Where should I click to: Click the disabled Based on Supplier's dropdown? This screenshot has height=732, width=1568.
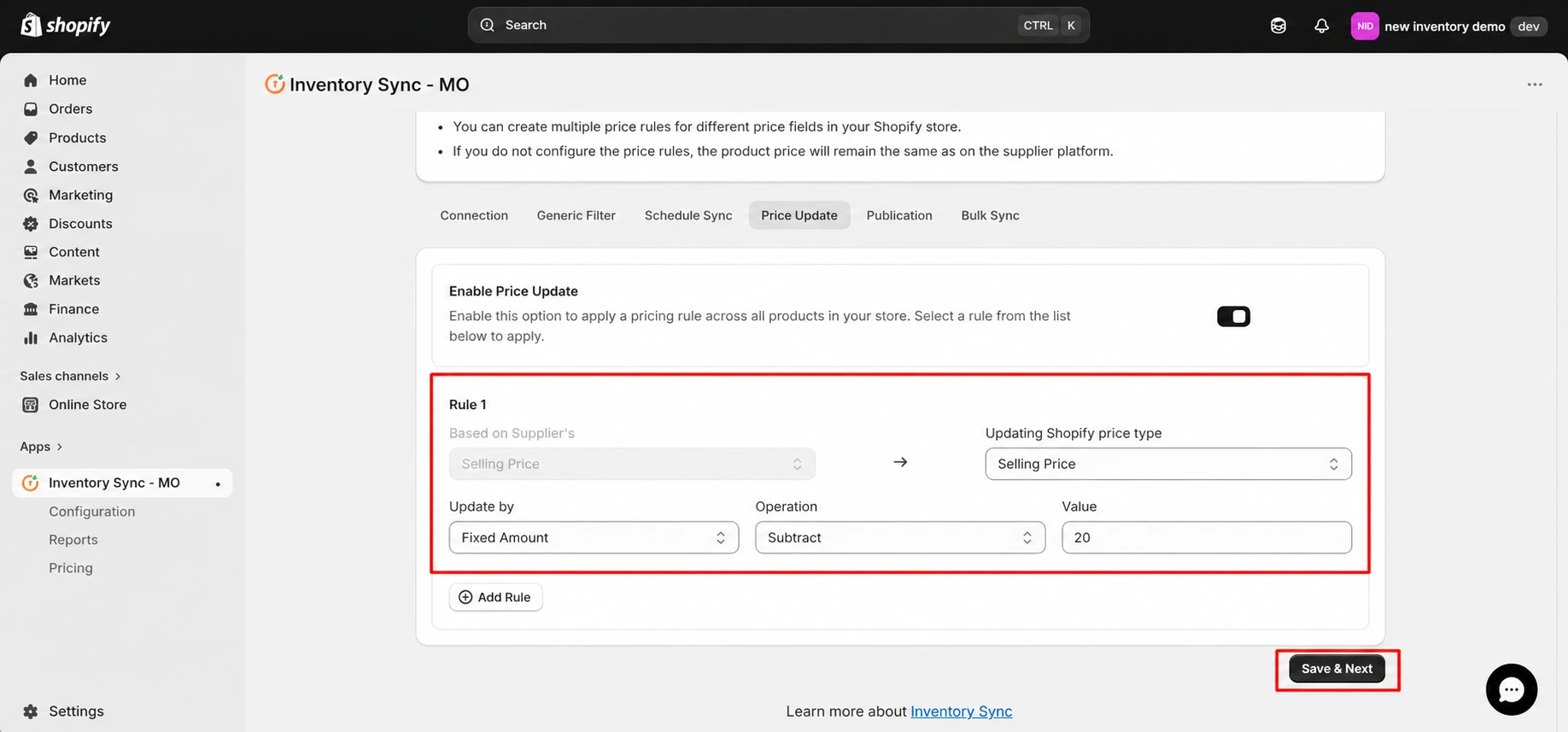pyautogui.click(x=632, y=464)
